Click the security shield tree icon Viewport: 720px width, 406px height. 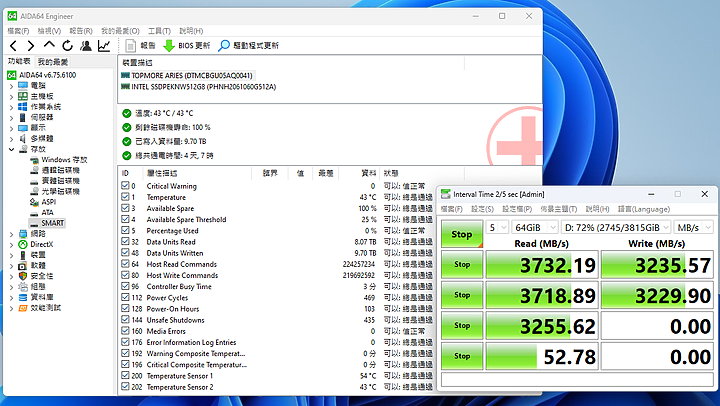(x=23, y=276)
